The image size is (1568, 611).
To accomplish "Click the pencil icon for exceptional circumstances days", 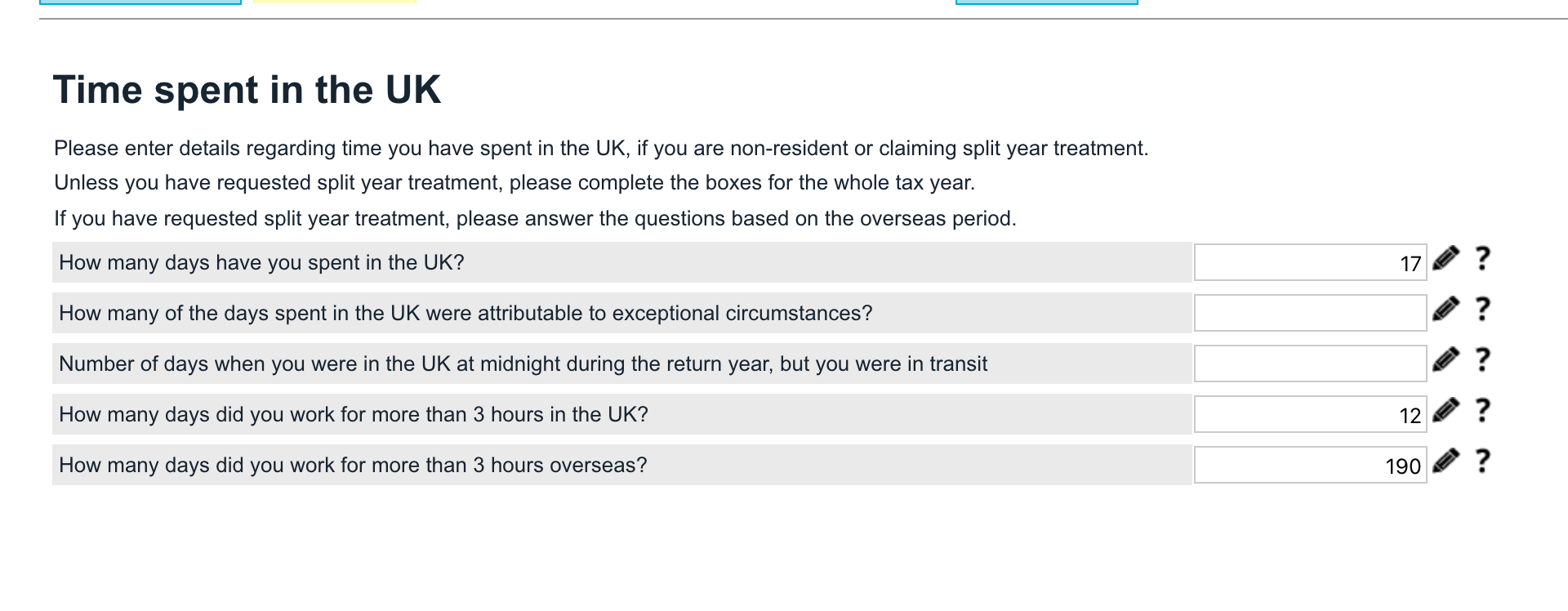I will (x=1445, y=310).
